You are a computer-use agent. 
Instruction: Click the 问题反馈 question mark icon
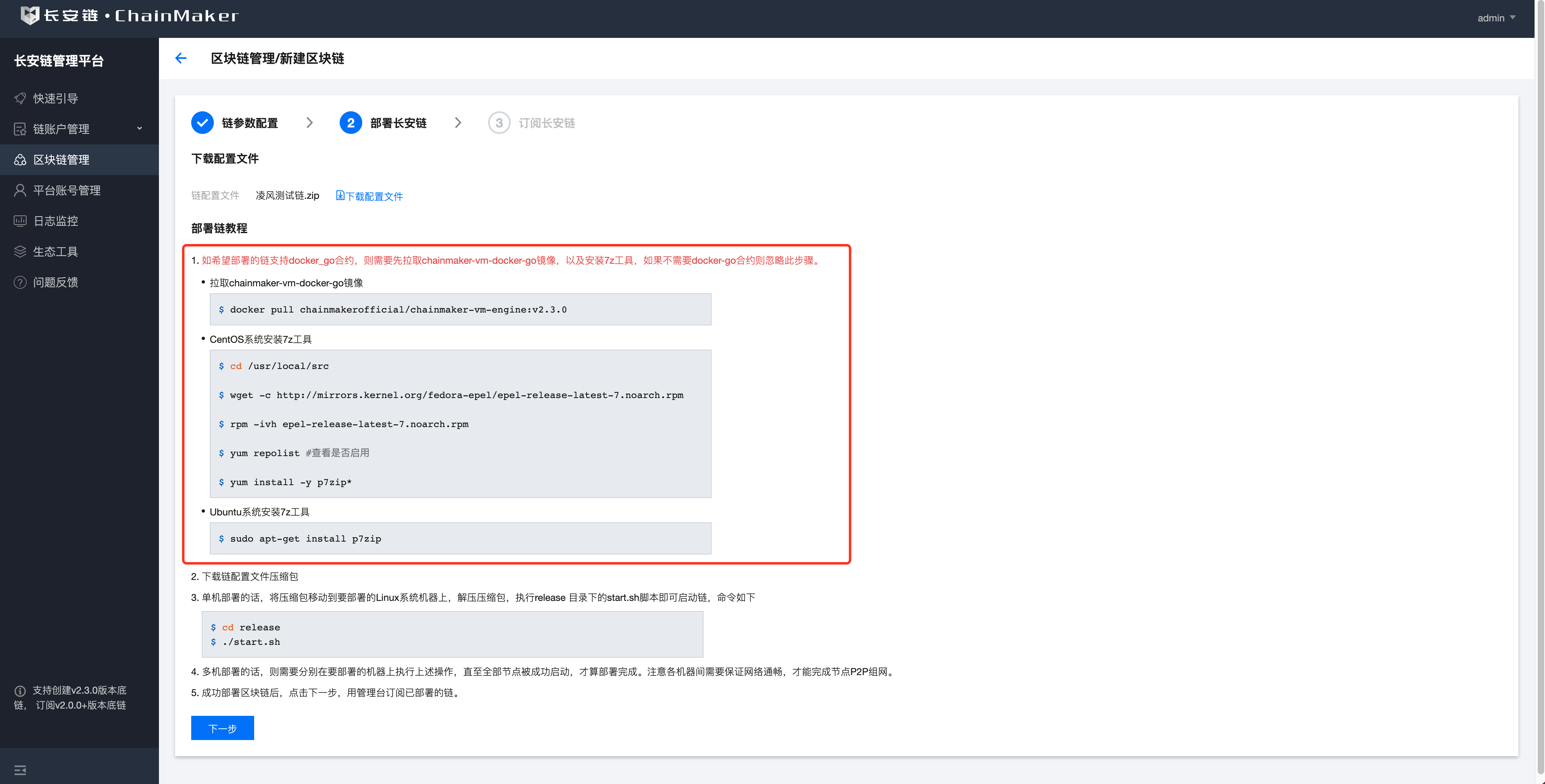point(20,282)
